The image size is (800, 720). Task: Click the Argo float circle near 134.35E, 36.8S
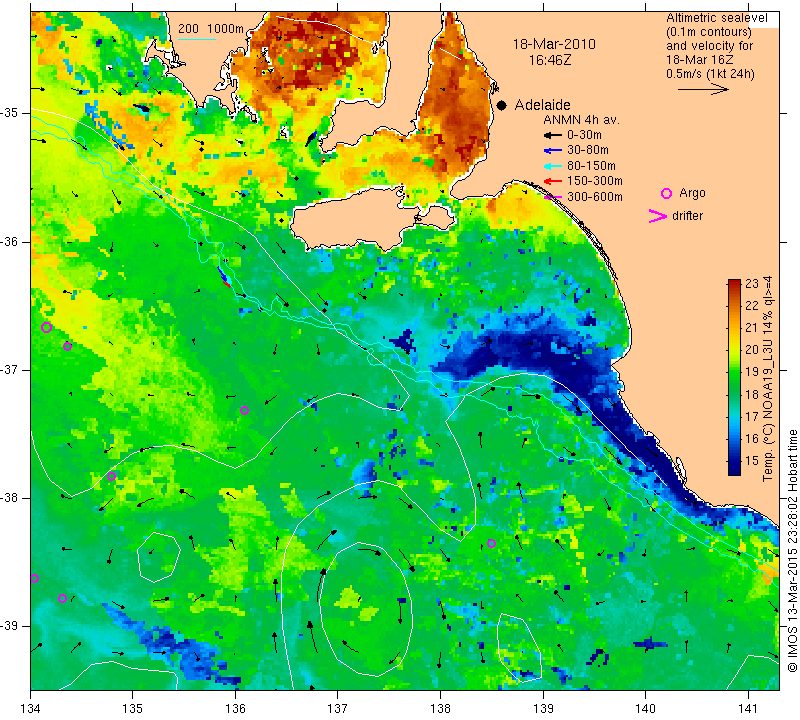pyautogui.click(x=67, y=346)
